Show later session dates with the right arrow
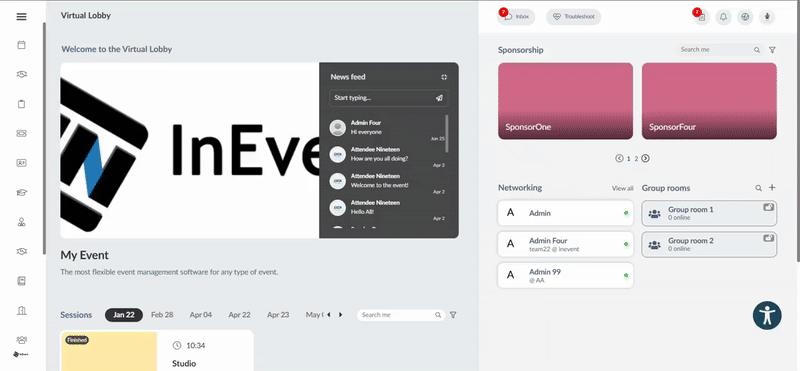Image resolution: width=800 pixels, height=371 pixels. (x=341, y=315)
